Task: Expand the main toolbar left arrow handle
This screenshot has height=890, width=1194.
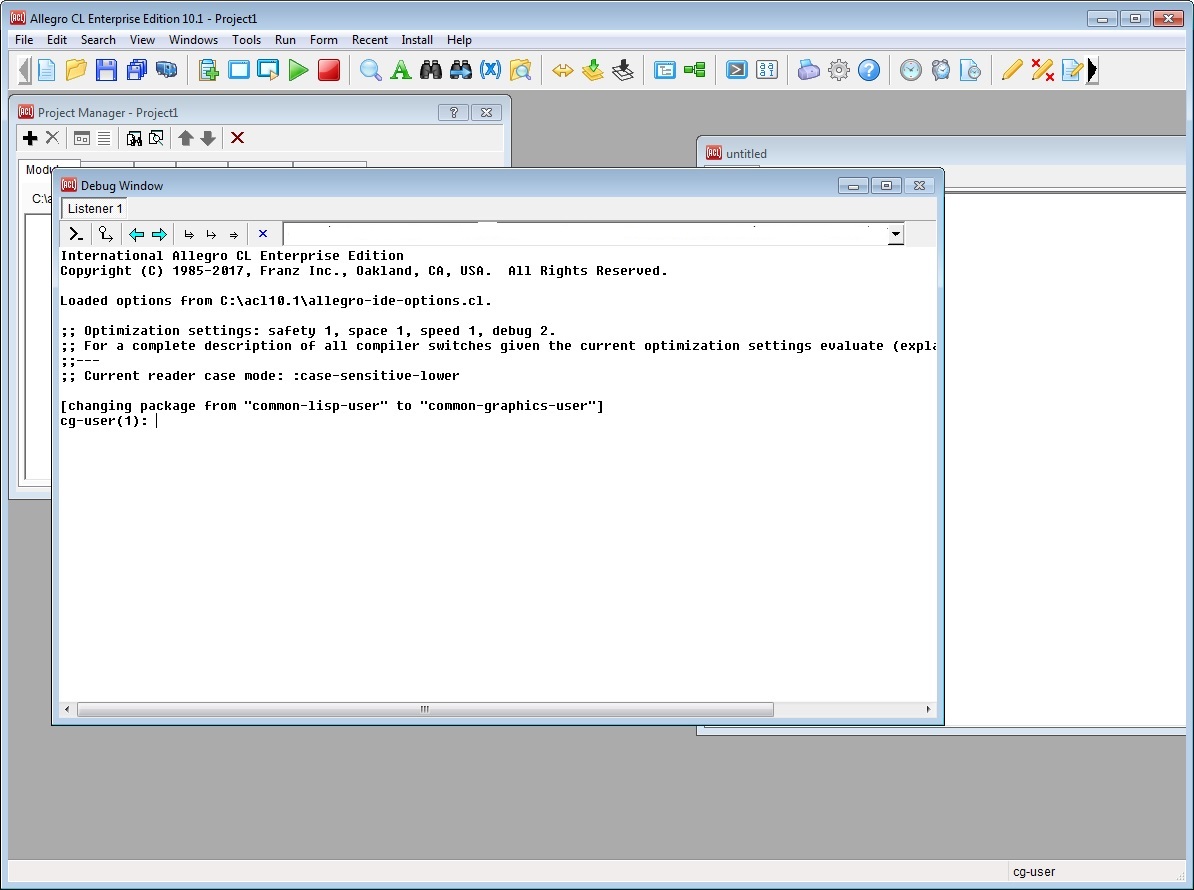Action: tap(24, 70)
